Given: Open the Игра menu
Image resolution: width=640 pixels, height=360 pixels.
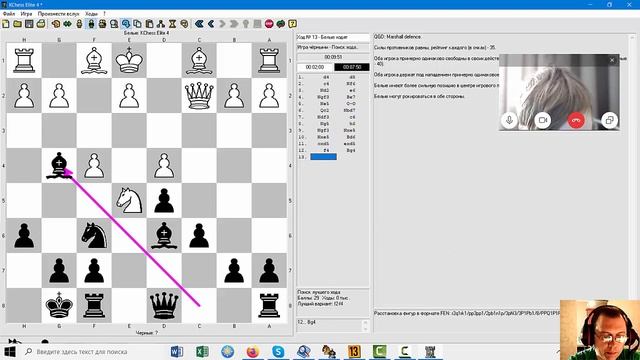Looking at the screenshot, I should [26, 13].
